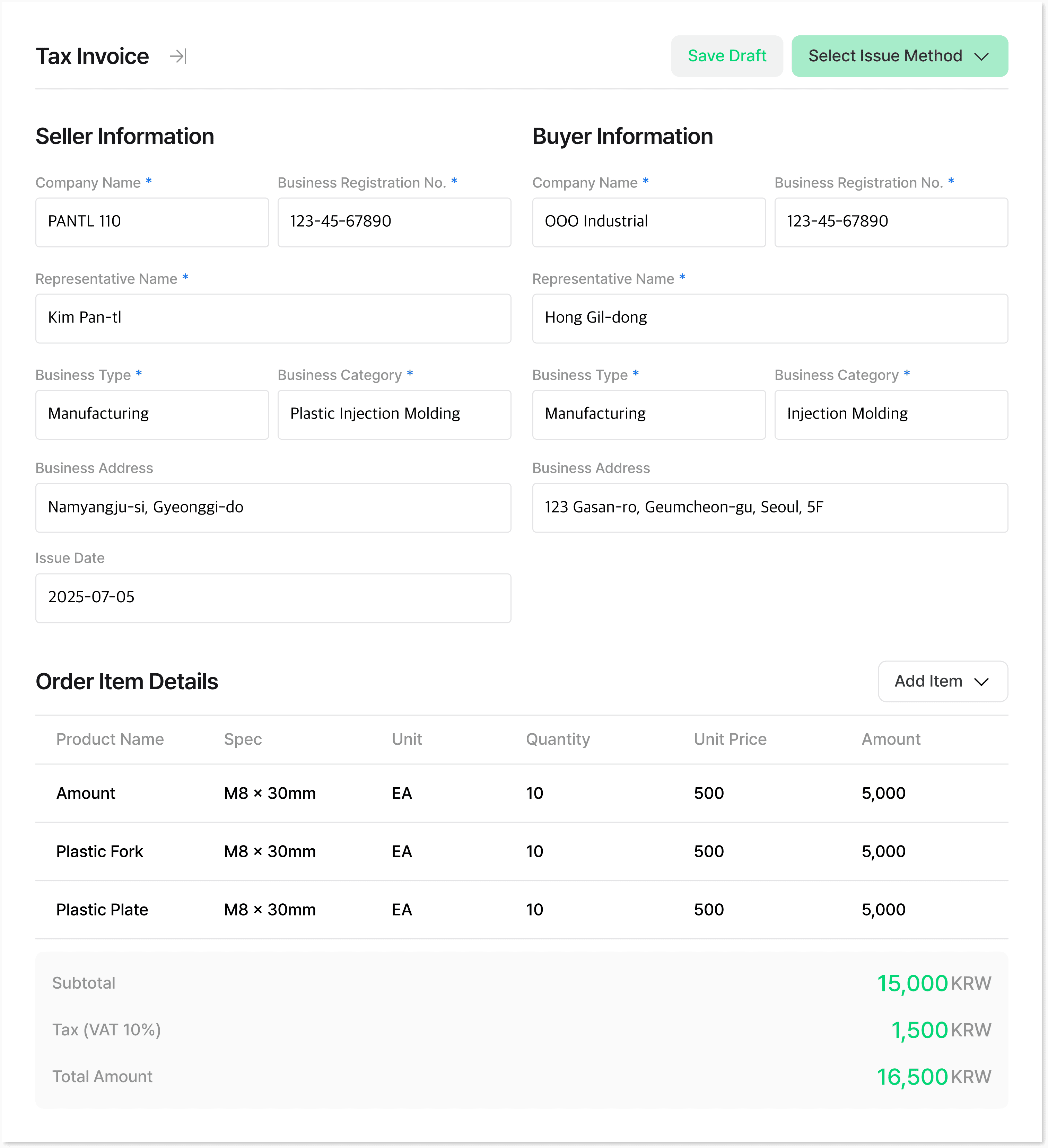Click the buyer Gasan-ro address field
Image resolution: width=1048 pixels, height=1148 pixels.
[x=769, y=507]
